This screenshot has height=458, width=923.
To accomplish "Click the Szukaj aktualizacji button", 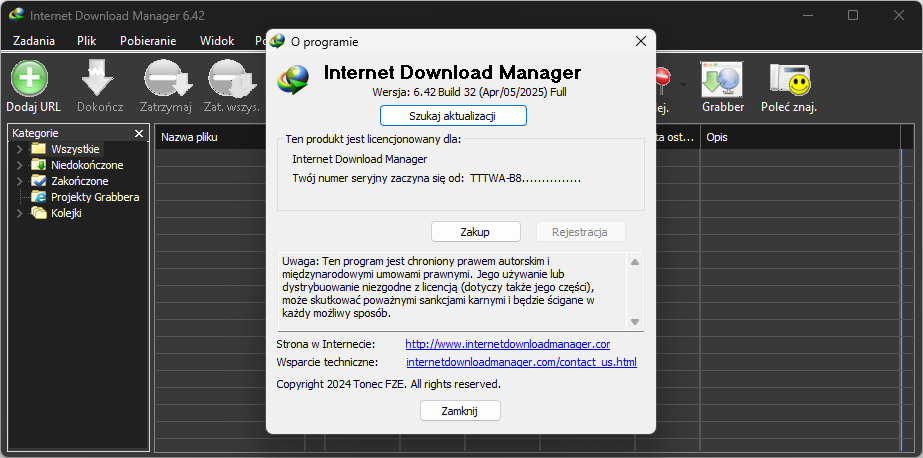I will pos(453,116).
